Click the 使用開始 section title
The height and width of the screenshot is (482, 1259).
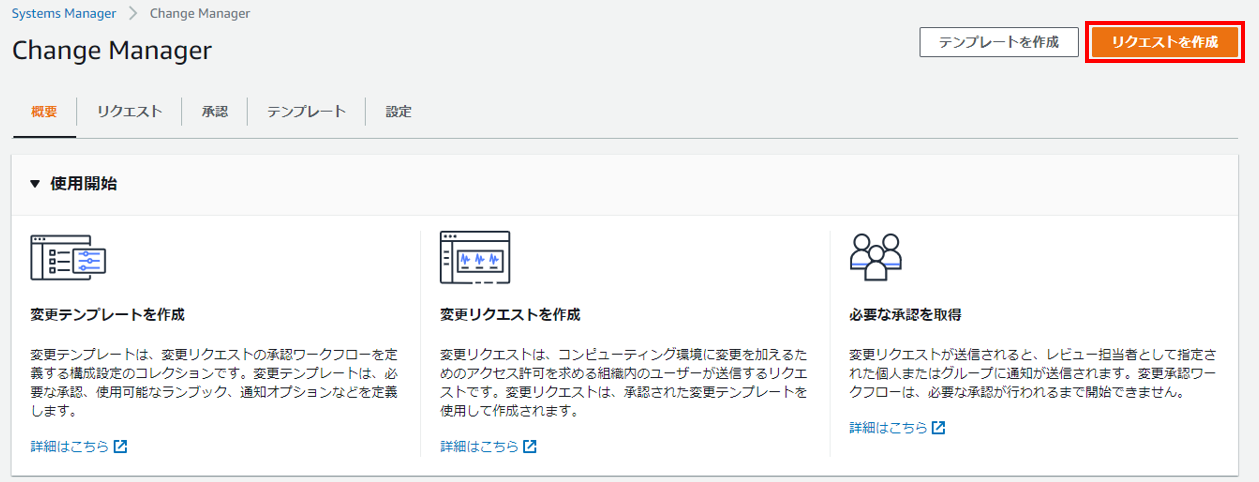pyautogui.click(x=83, y=184)
